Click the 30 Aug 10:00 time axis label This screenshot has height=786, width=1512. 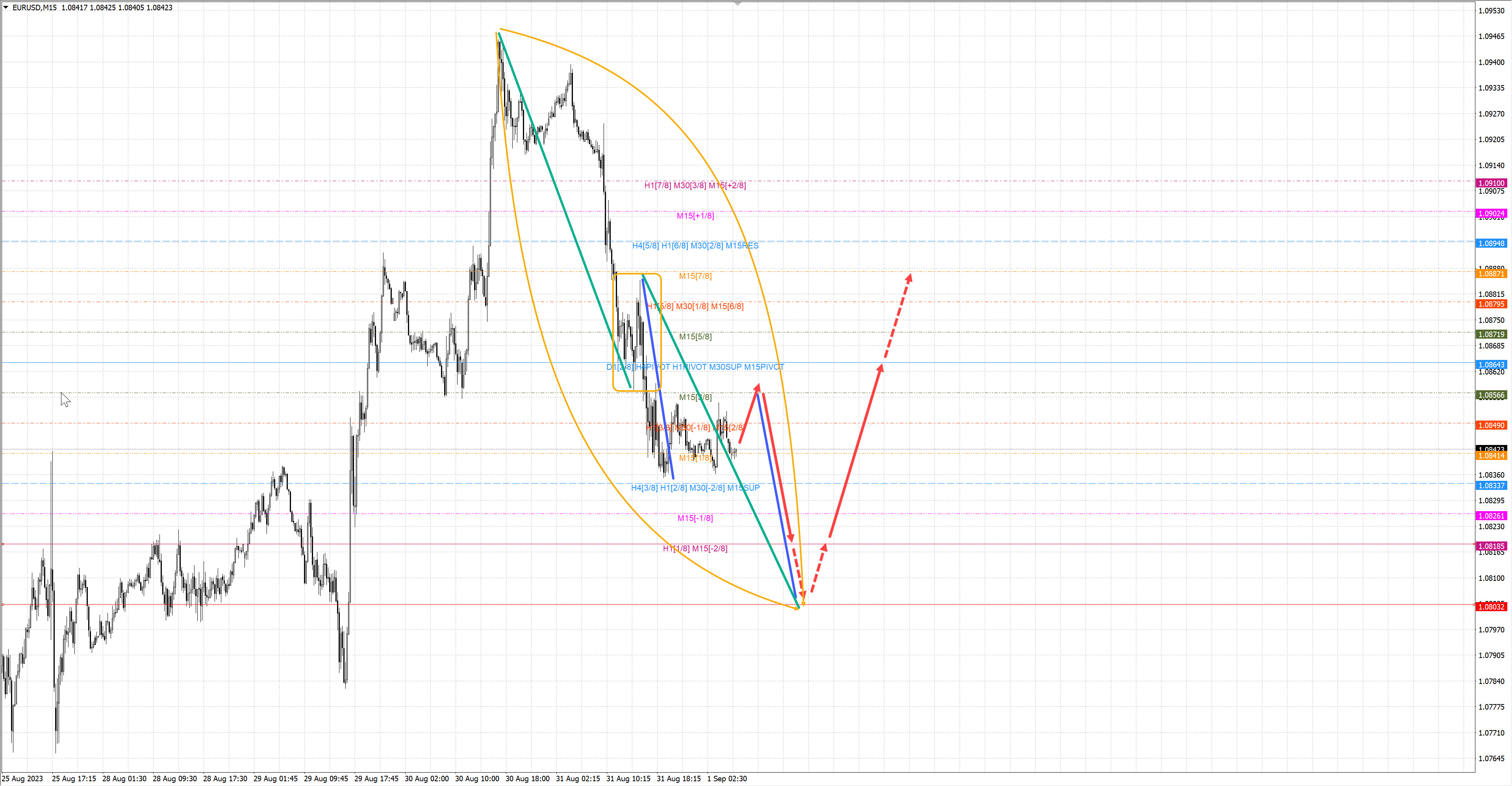click(476, 779)
